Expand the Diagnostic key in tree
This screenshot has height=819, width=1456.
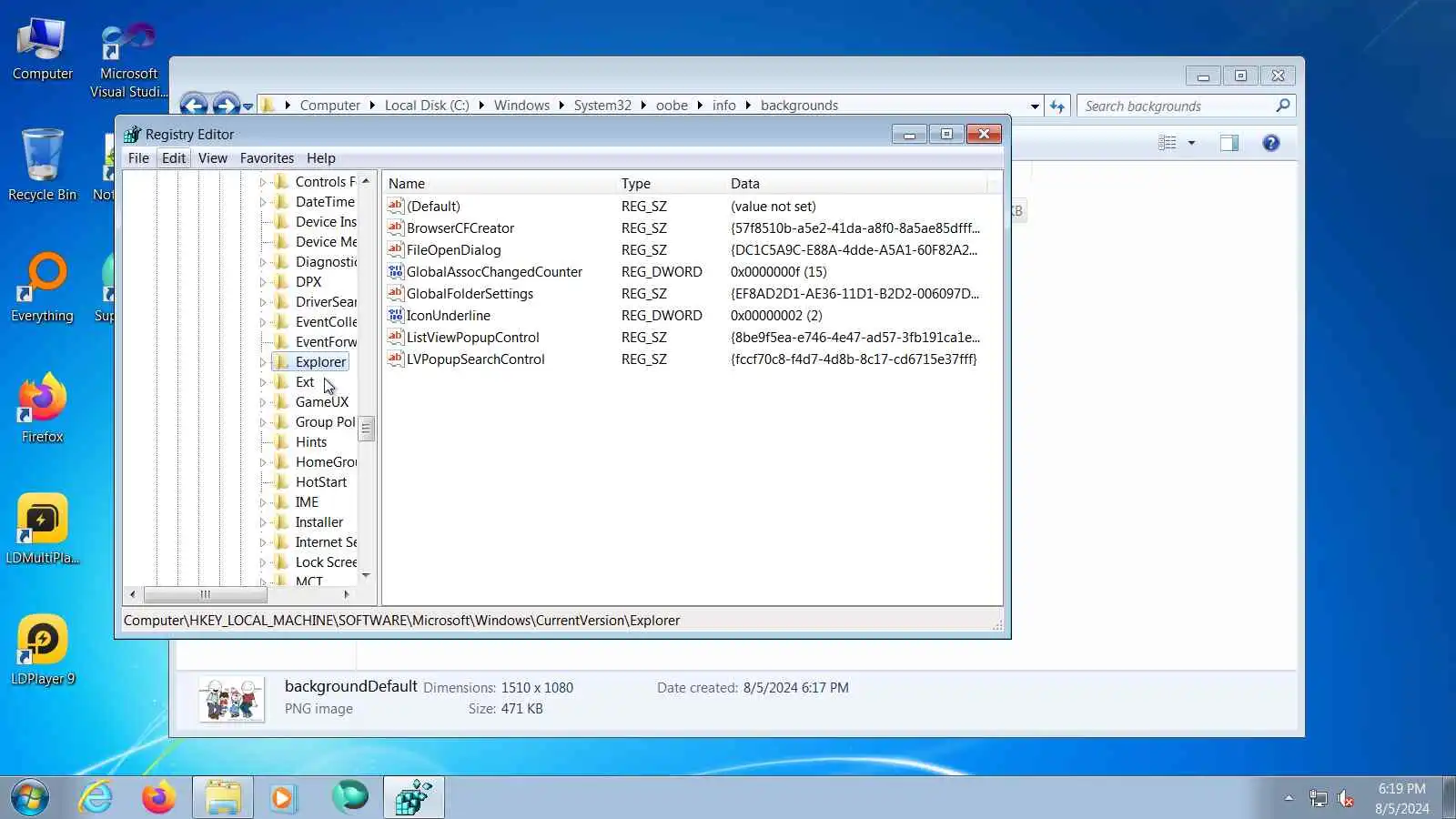click(x=263, y=262)
